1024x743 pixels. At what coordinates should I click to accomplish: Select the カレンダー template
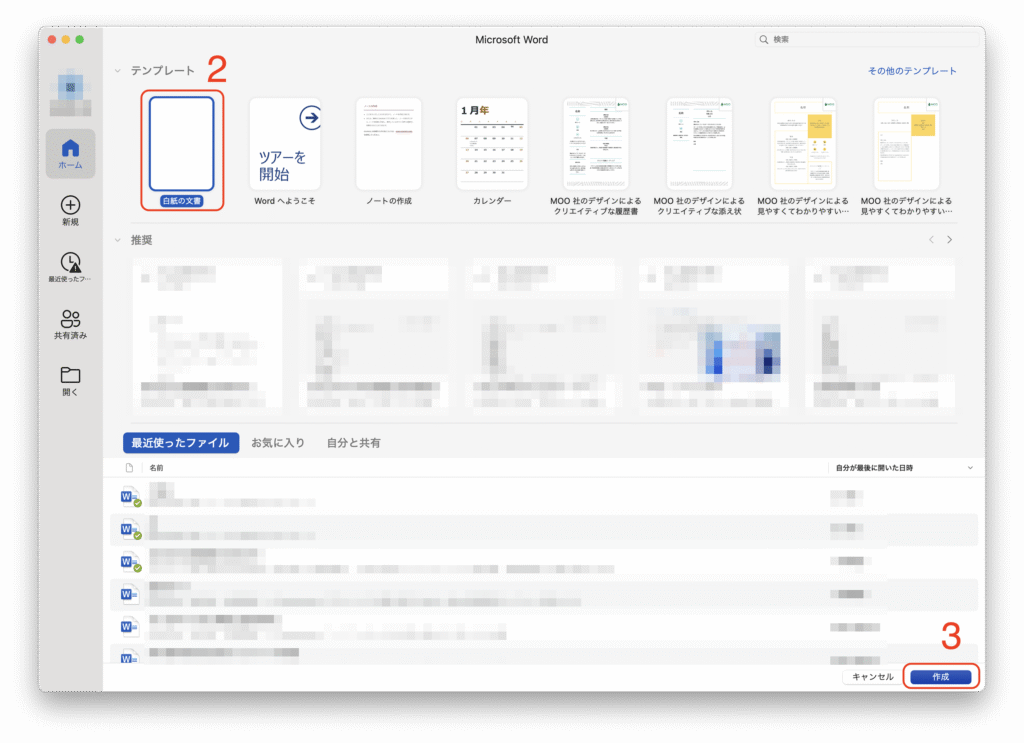tap(492, 151)
